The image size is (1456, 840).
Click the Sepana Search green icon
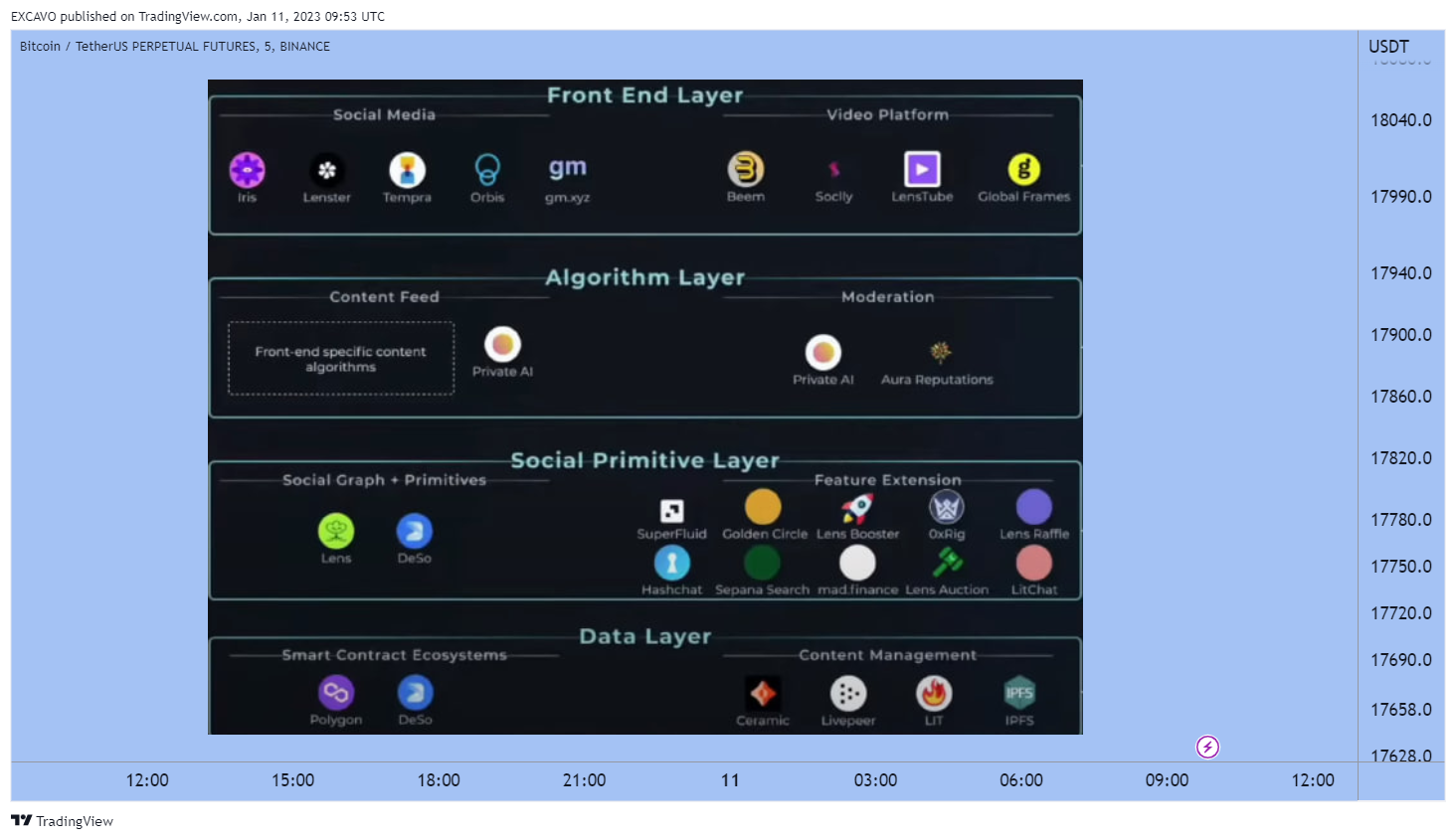point(762,564)
